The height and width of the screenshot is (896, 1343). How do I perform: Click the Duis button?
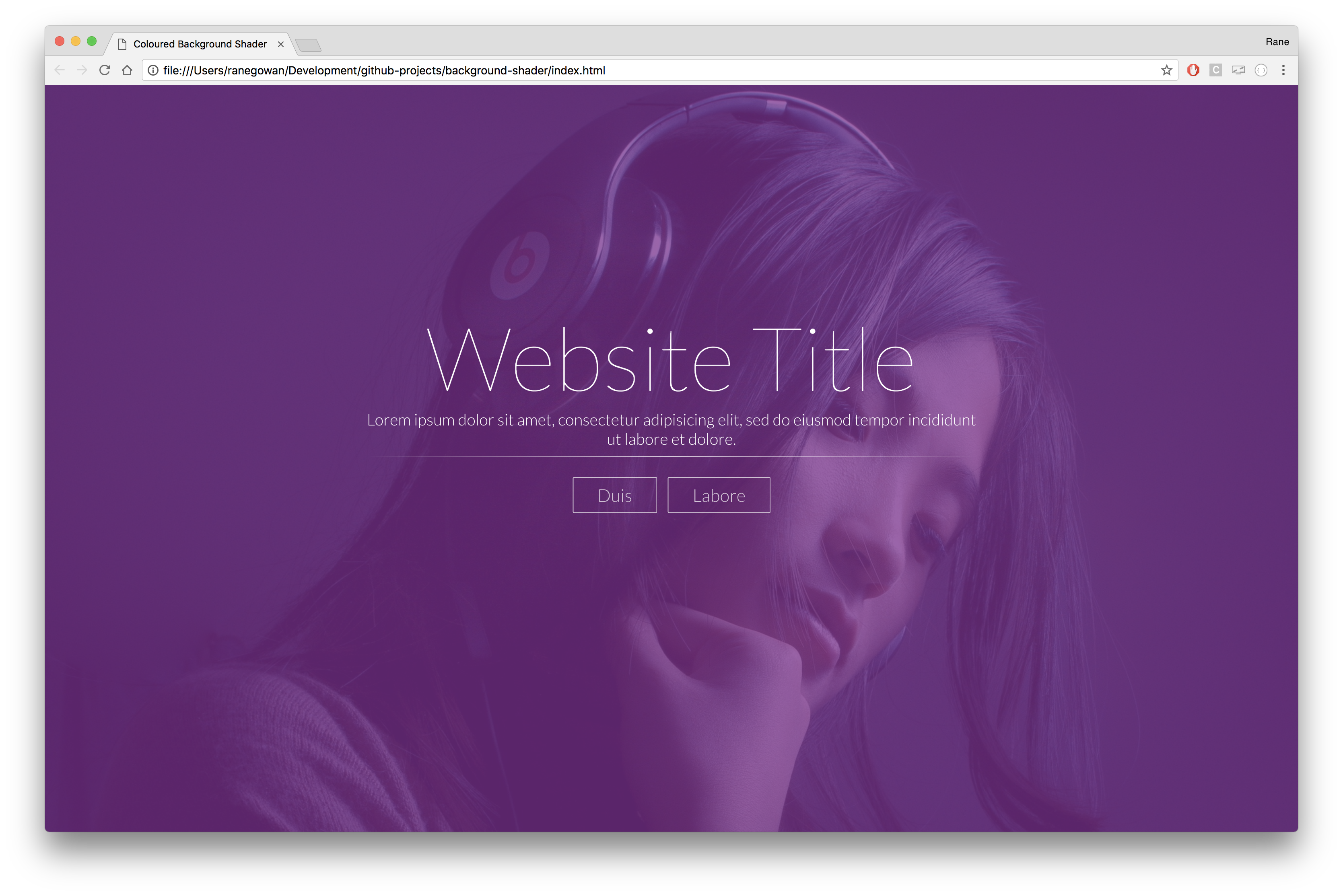click(x=615, y=495)
